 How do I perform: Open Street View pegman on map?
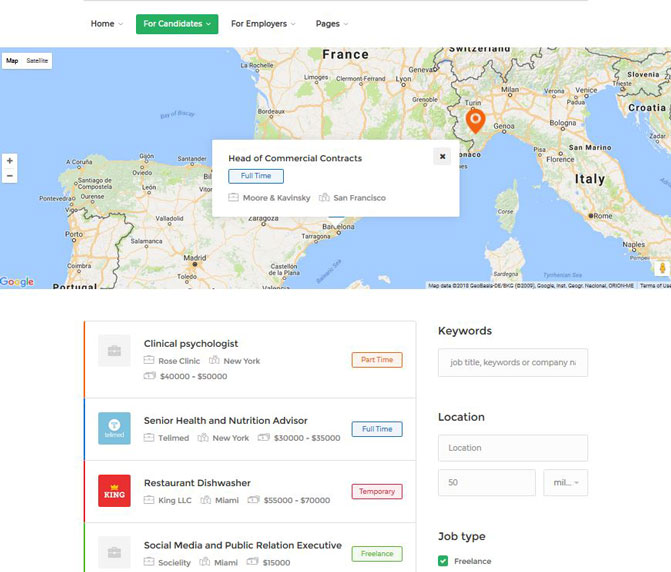pyautogui.click(x=662, y=269)
